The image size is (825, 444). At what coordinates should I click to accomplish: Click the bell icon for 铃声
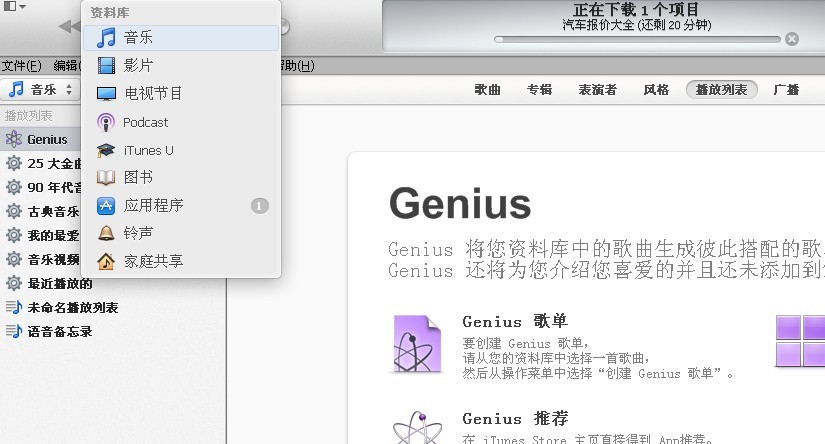point(106,233)
